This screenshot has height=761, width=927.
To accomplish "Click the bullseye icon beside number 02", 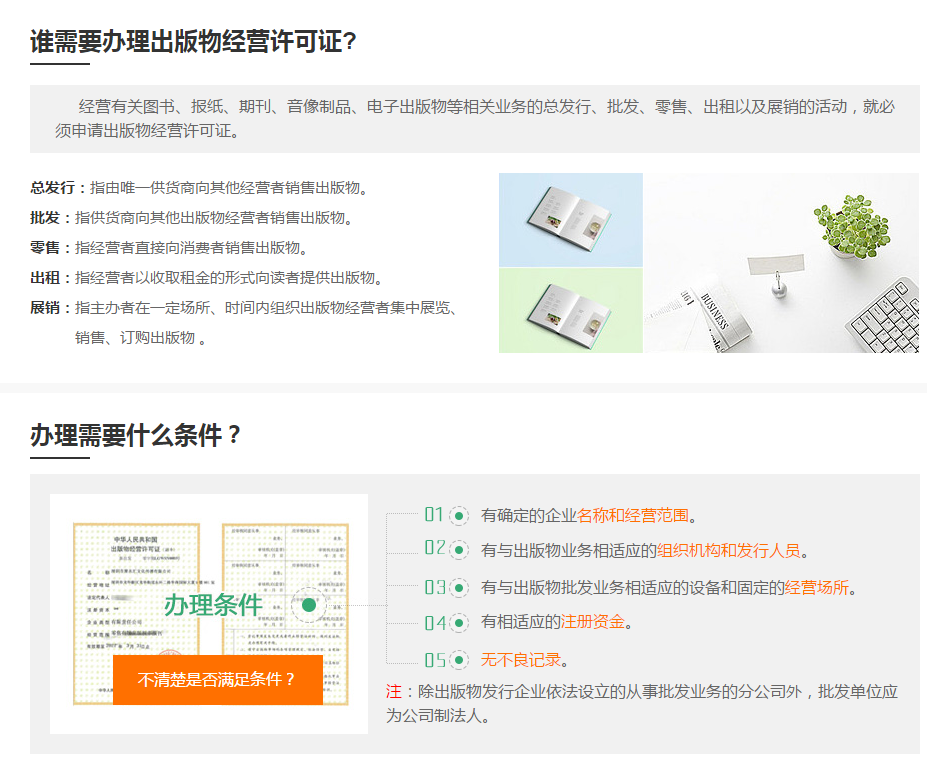I will [459, 550].
